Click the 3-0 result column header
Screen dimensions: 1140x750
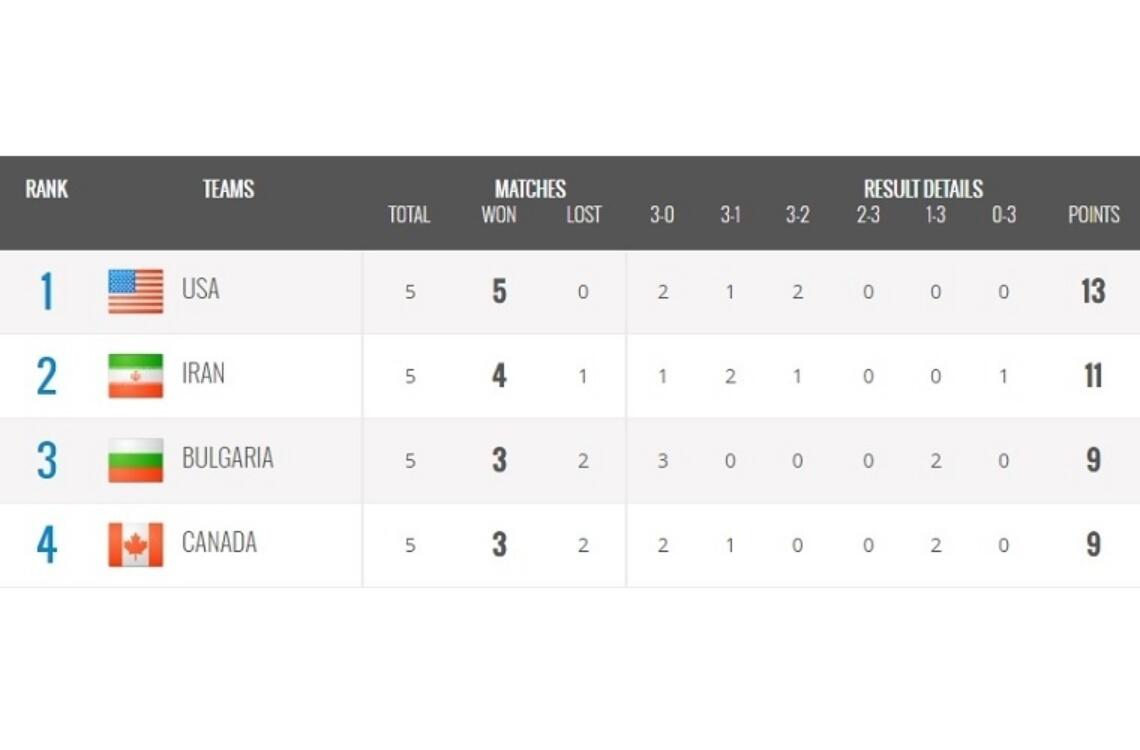pyautogui.click(x=662, y=215)
